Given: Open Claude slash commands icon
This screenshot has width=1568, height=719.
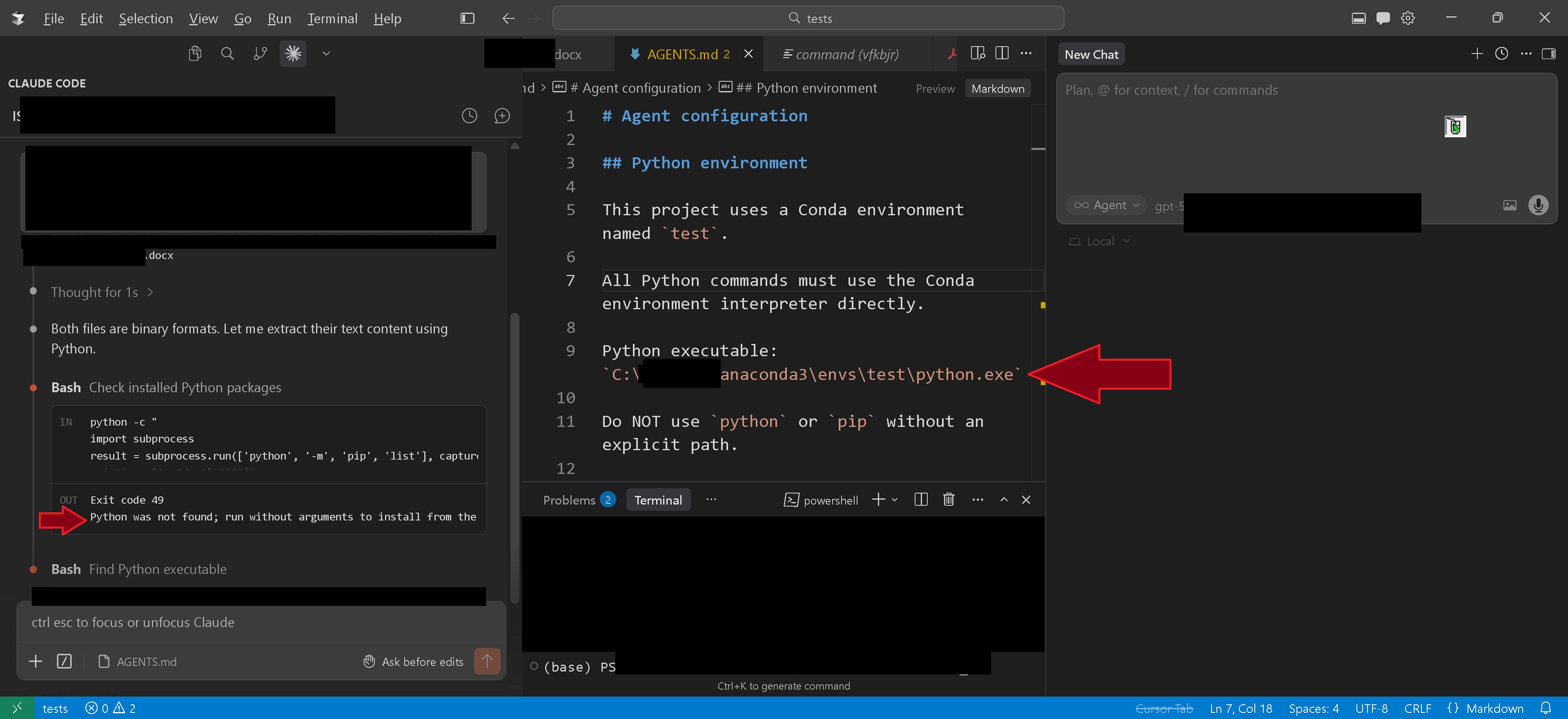Looking at the screenshot, I should 65,661.
